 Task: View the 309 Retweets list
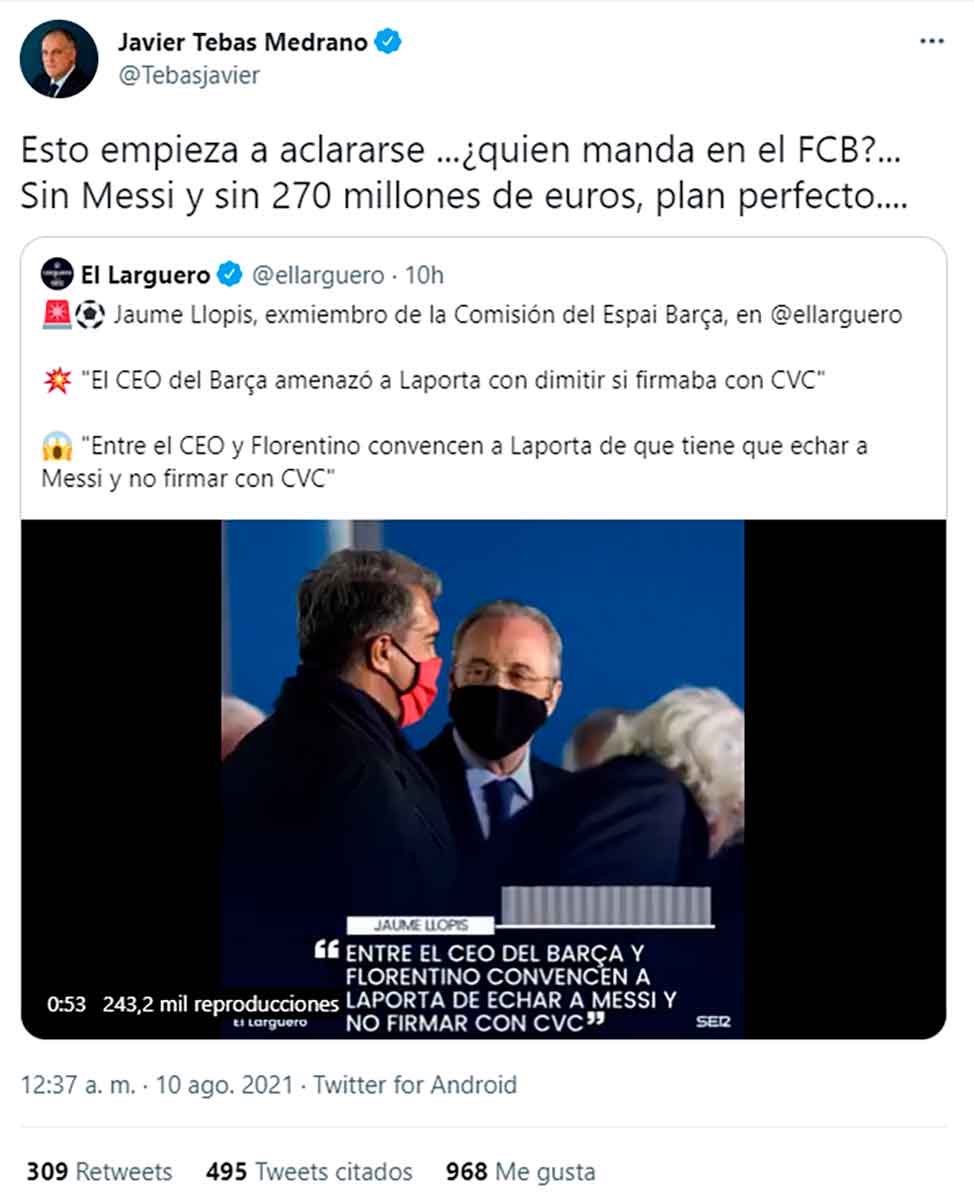[x=99, y=1171]
